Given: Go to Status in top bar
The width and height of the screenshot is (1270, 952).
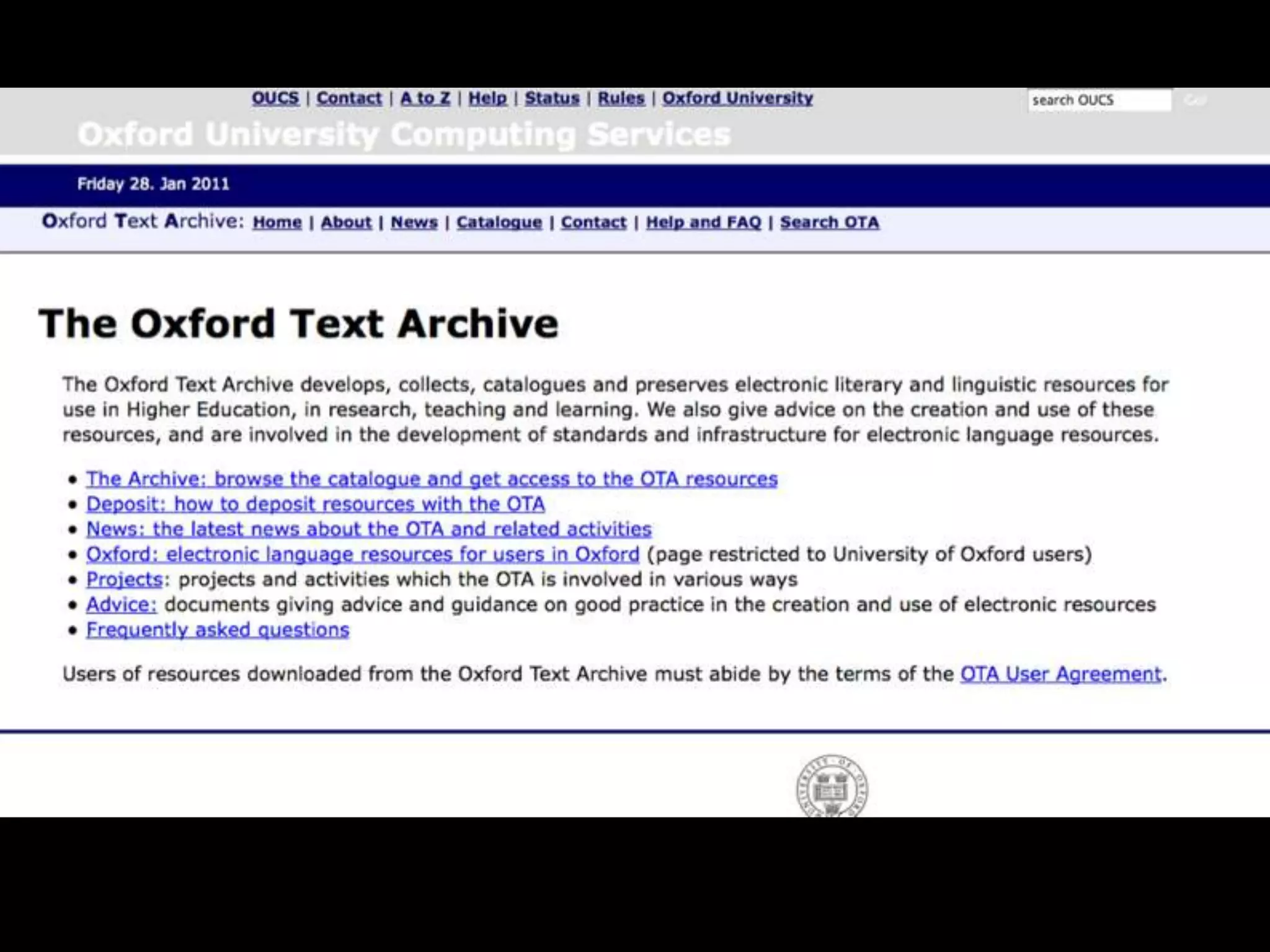Looking at the screenshot, I should coord(552,98).
